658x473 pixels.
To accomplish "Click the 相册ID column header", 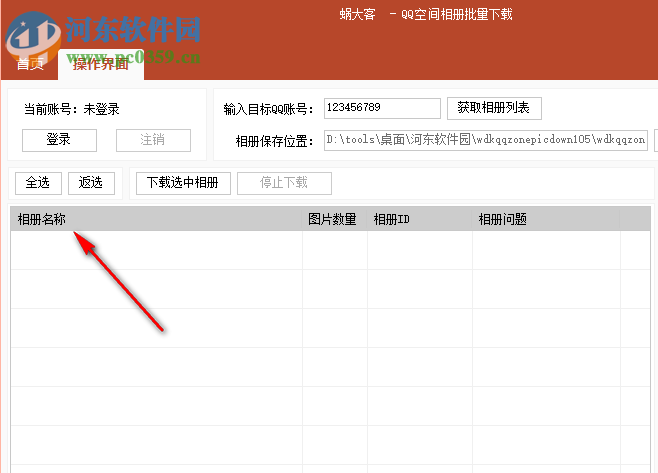I will pyautogui.click(x=420, y=219).
